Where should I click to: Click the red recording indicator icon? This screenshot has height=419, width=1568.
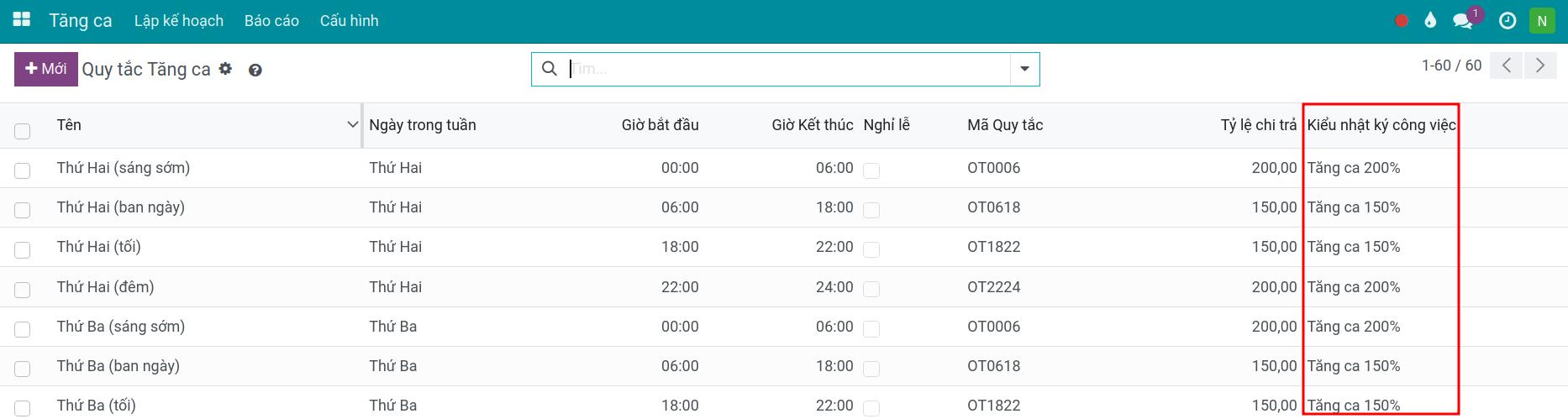(1402, 21)
